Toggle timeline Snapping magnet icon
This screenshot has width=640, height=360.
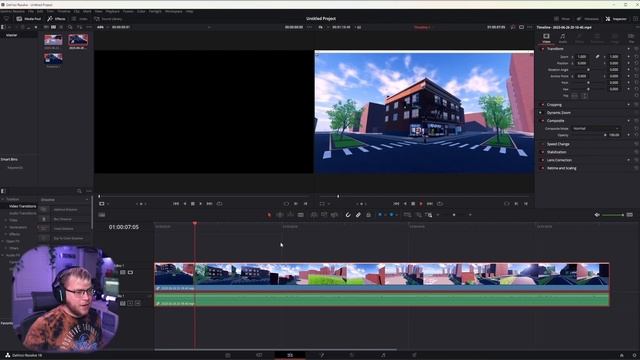(x=348, y=215)
